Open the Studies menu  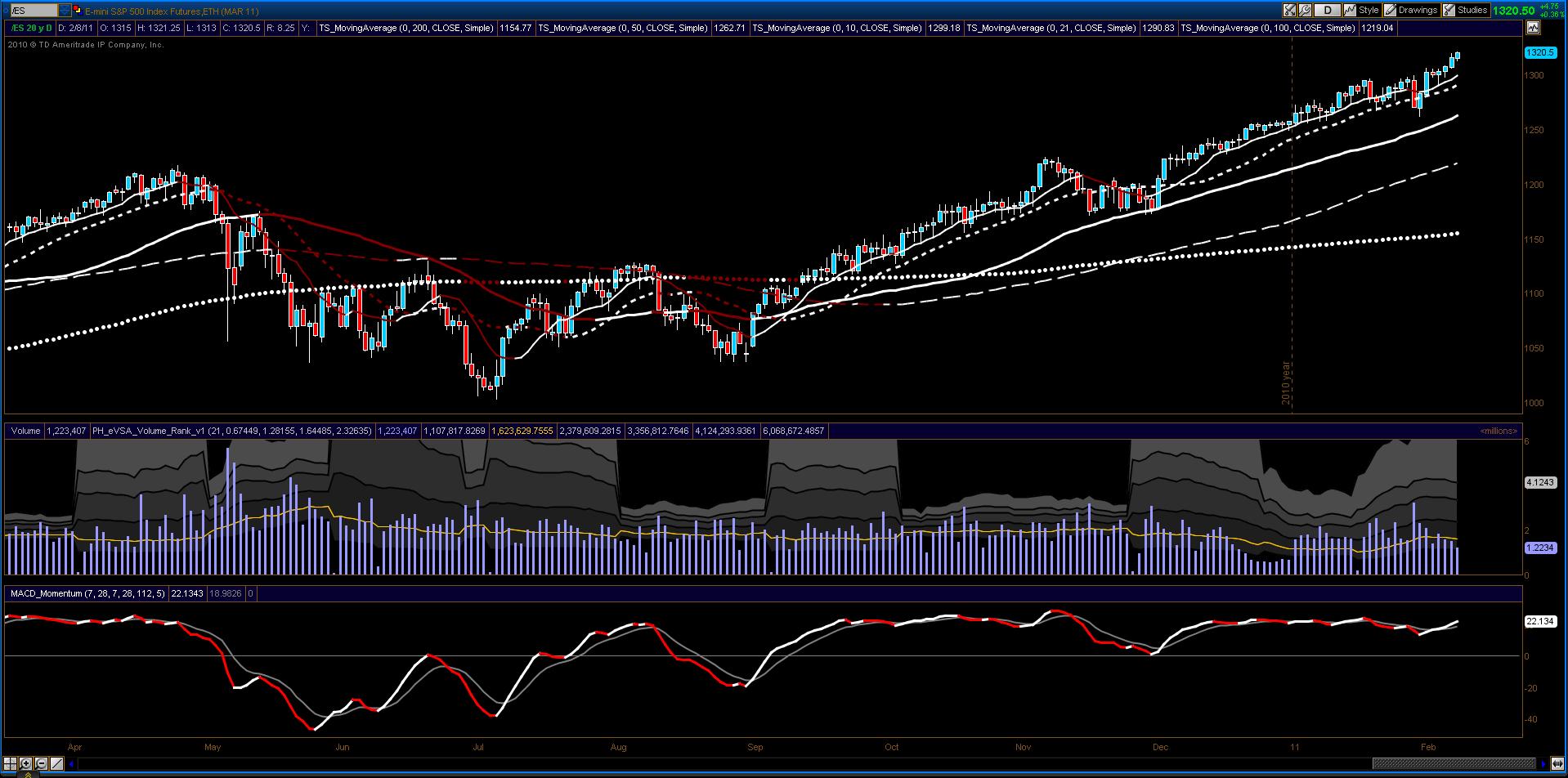[x=1466, y=11]
